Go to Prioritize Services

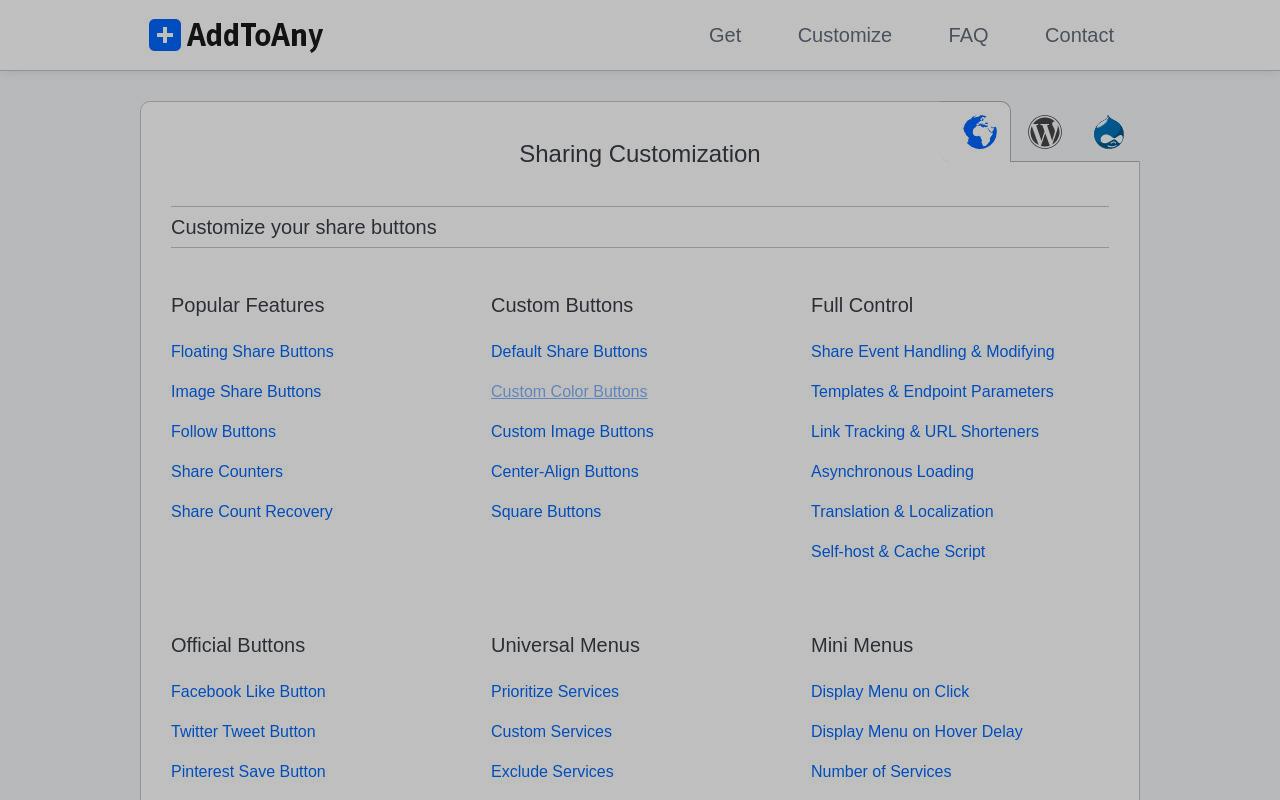(555, 691)
